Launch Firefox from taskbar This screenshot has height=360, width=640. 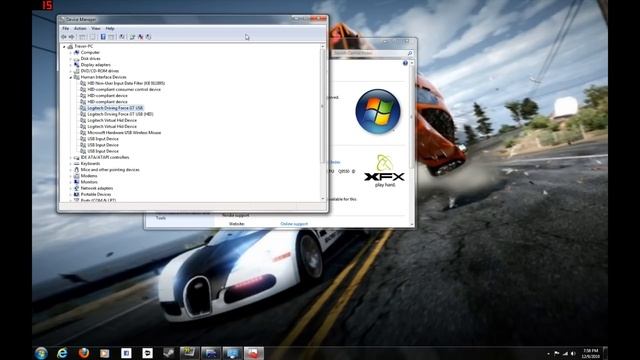84,353
